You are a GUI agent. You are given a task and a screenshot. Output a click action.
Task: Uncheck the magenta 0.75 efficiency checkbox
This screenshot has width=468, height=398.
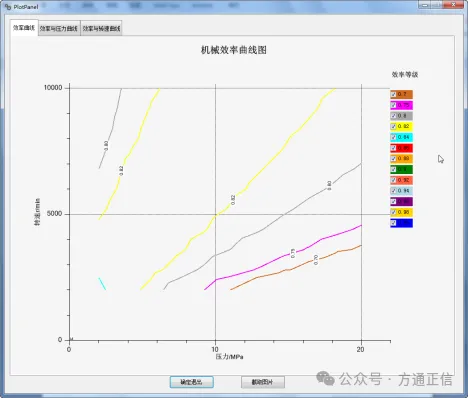393,105
